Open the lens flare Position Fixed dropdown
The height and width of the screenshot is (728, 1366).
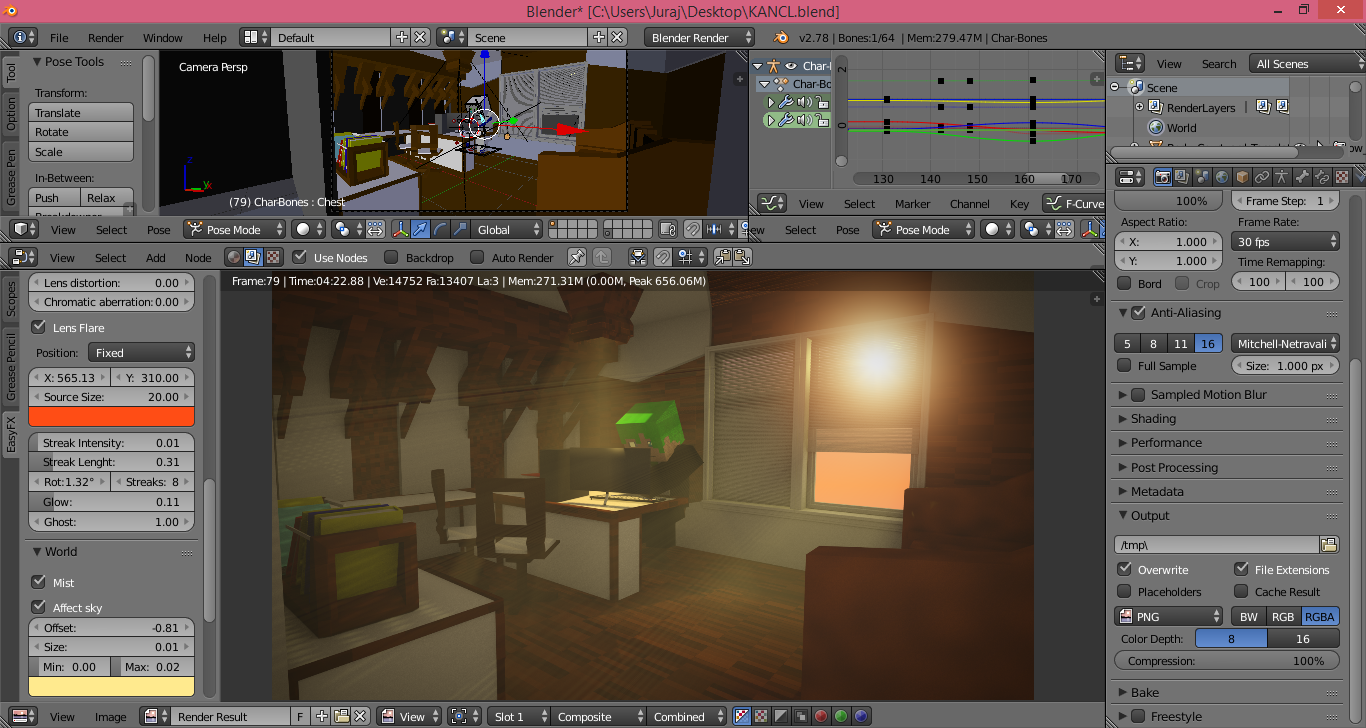(141, 352)
